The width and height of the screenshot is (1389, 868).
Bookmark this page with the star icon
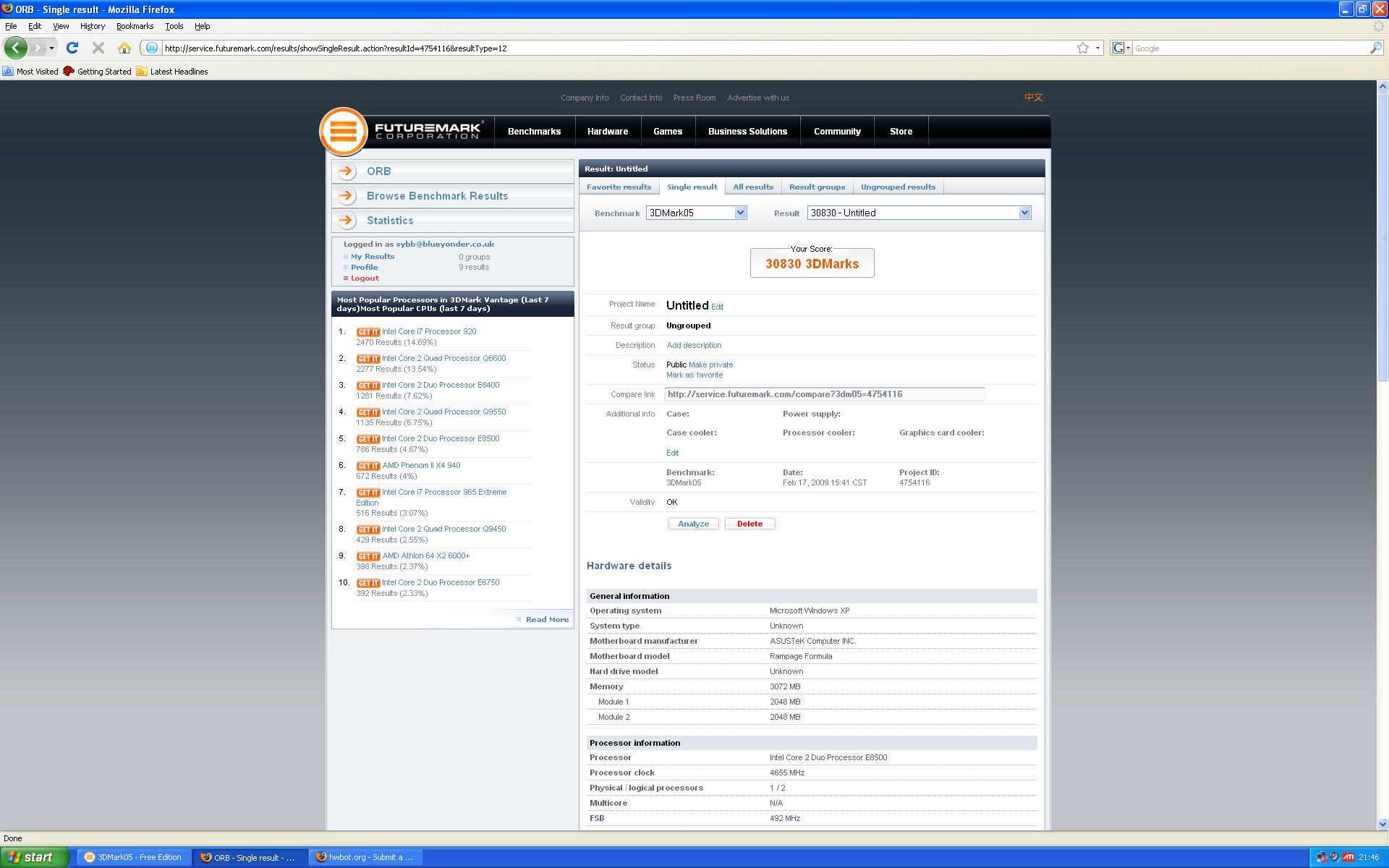[x=1082, y=48]
